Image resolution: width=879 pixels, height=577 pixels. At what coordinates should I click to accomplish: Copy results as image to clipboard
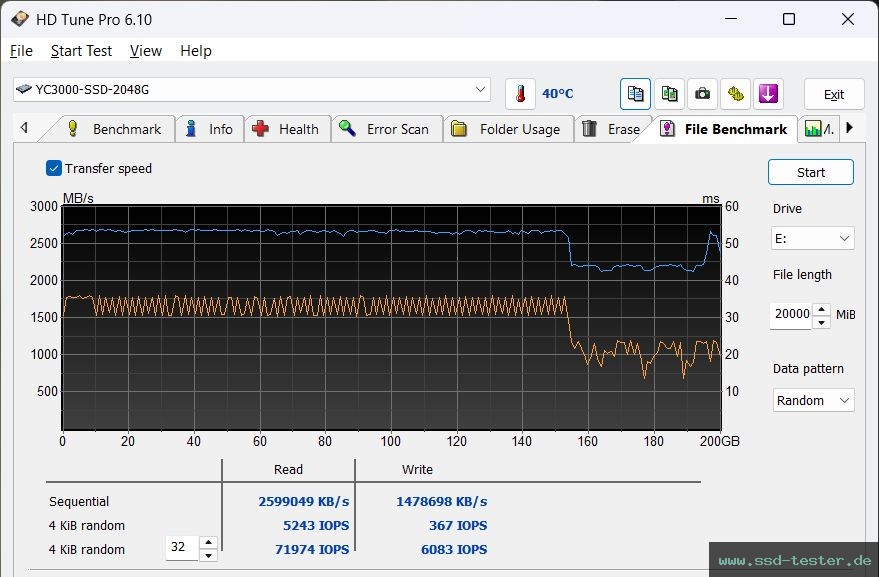[668, 92]
